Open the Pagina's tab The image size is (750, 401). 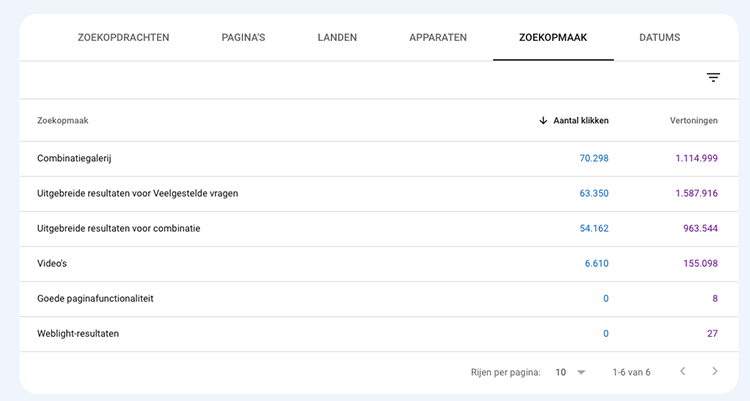click(243, 38)
